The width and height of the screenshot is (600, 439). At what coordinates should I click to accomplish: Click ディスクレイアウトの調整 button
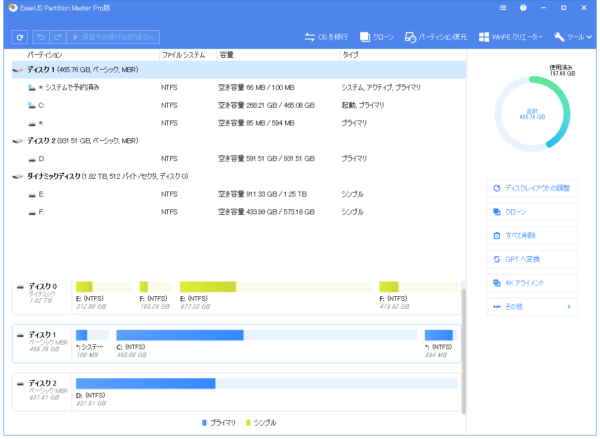coord(531,188)
